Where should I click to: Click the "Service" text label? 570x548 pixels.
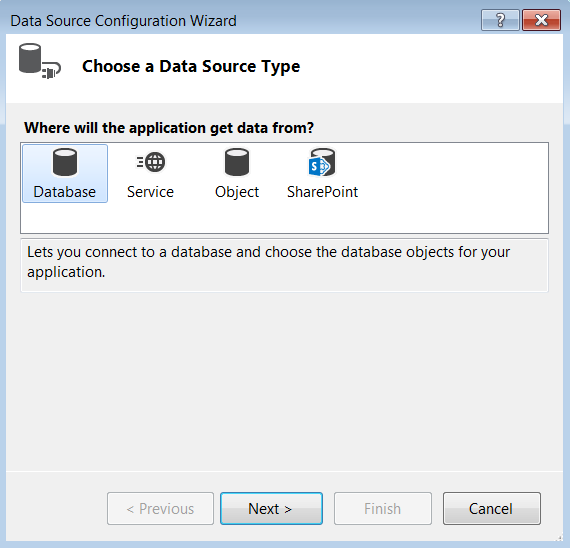[150, 192]
